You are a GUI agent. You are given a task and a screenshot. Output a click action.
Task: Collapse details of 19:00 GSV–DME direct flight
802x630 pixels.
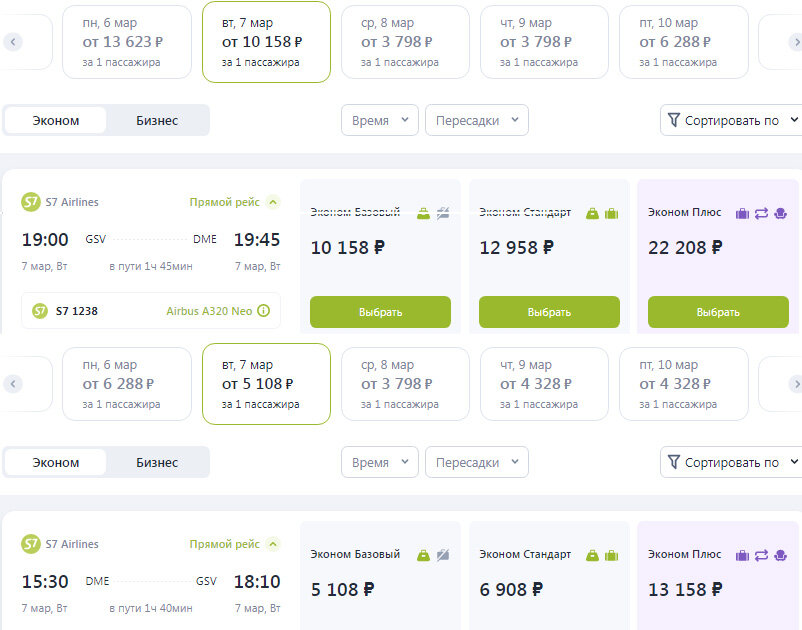(273, 202)
